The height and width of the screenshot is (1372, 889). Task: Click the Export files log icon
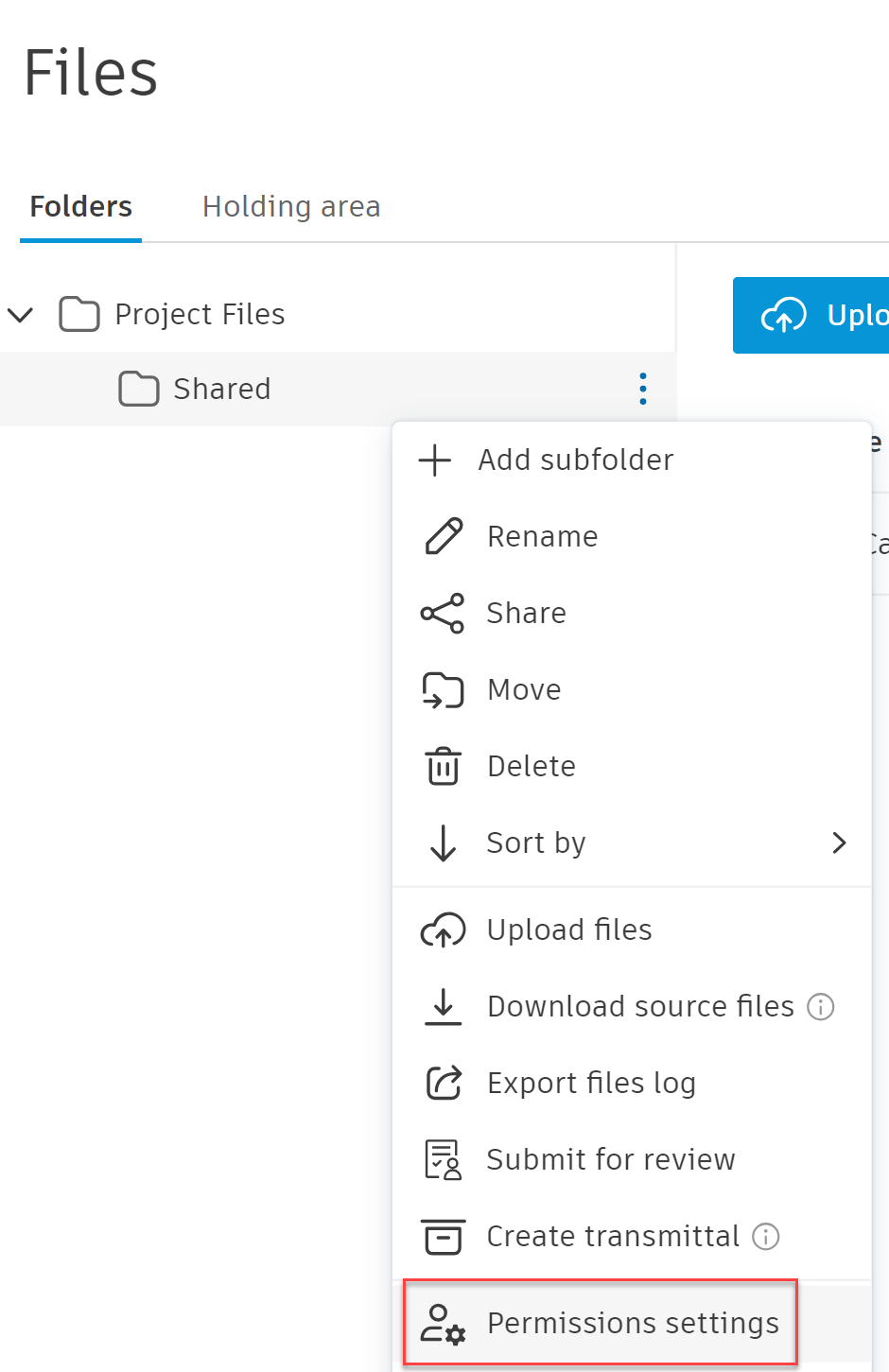point(443,1083)
